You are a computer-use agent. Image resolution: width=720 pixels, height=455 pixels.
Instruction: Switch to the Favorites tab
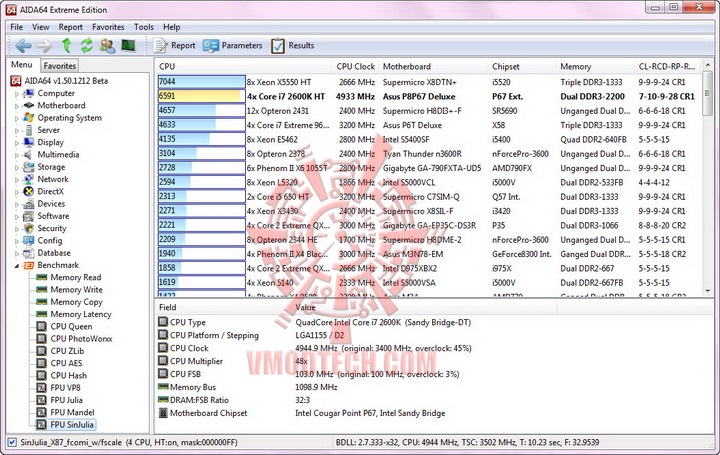60,66
